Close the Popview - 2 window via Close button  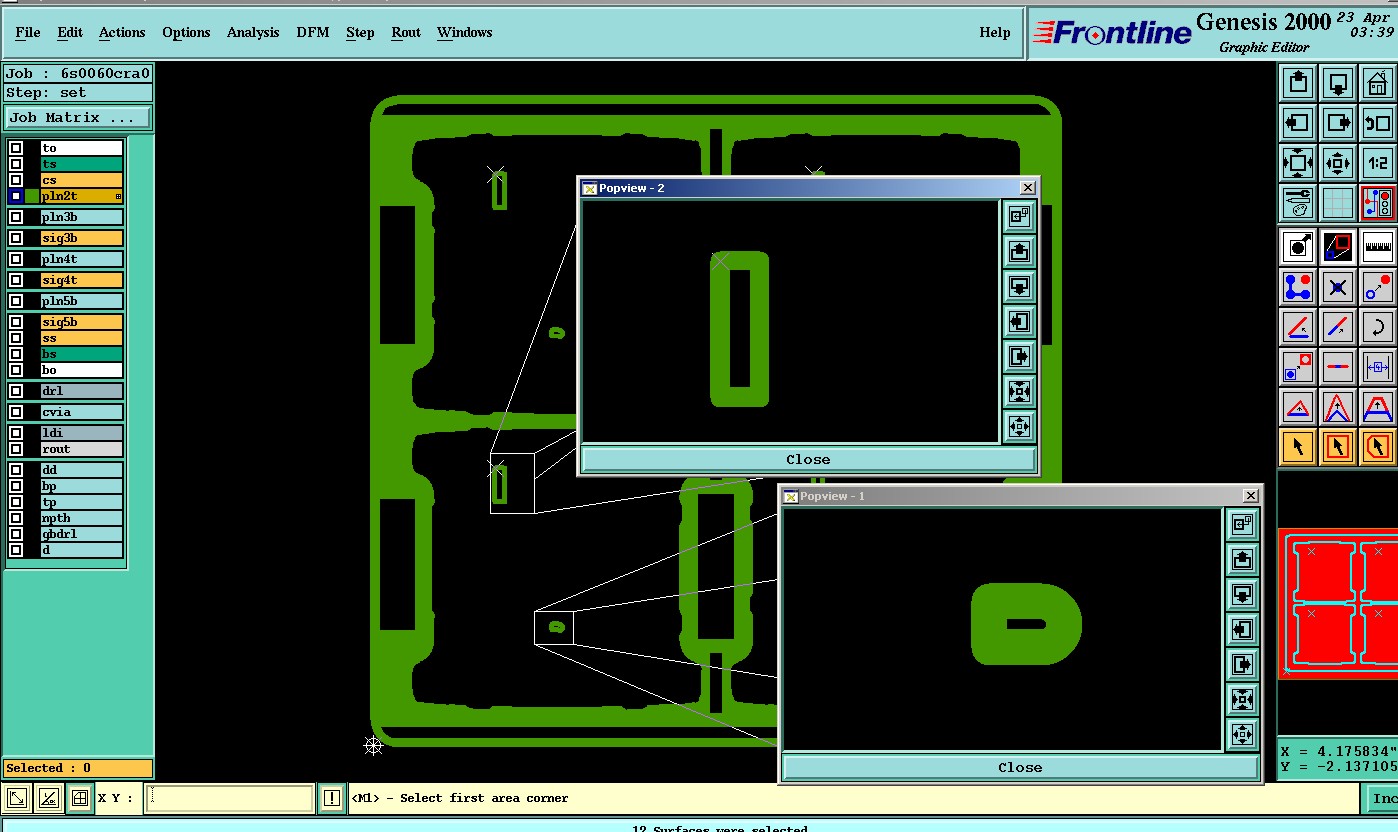tap(808, 459)
